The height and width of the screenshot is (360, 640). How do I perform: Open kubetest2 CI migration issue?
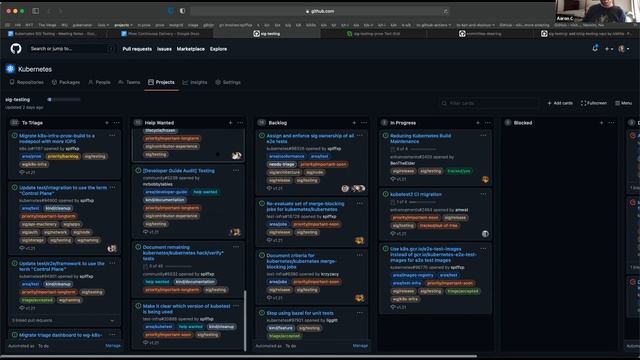(x=416, y=194)
